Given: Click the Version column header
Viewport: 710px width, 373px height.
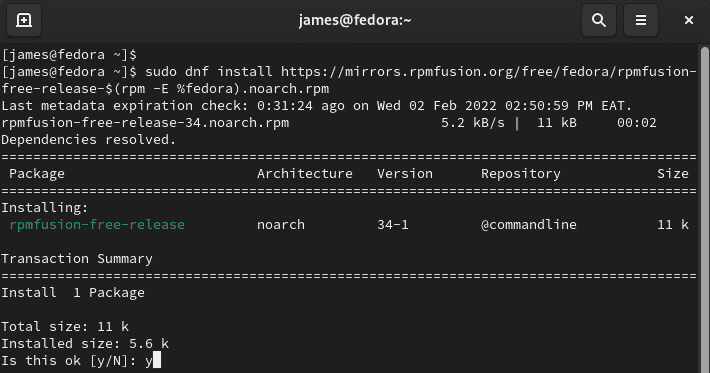Looking at the screenshot, I should click(x=405, y=174).
